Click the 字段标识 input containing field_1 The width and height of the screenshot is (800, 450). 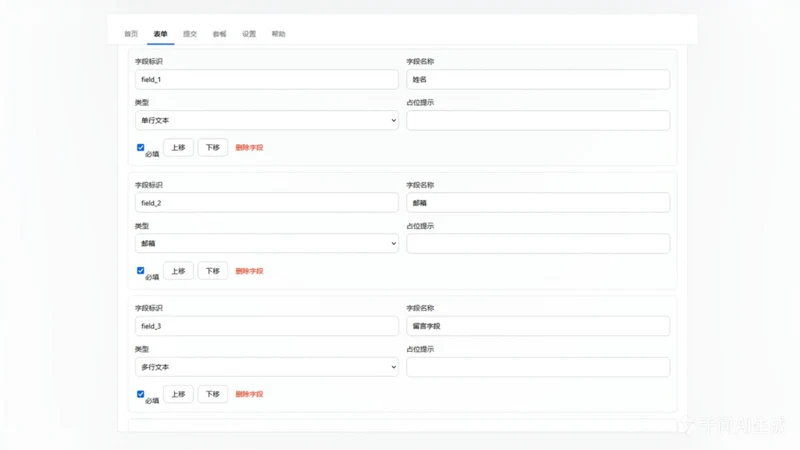[266, 80]
